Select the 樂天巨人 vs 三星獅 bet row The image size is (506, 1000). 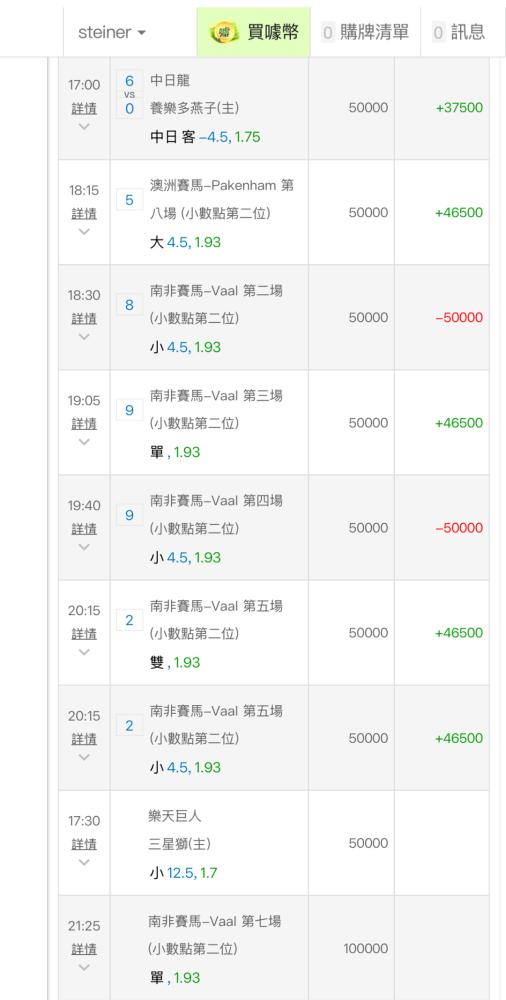[274, 843]
